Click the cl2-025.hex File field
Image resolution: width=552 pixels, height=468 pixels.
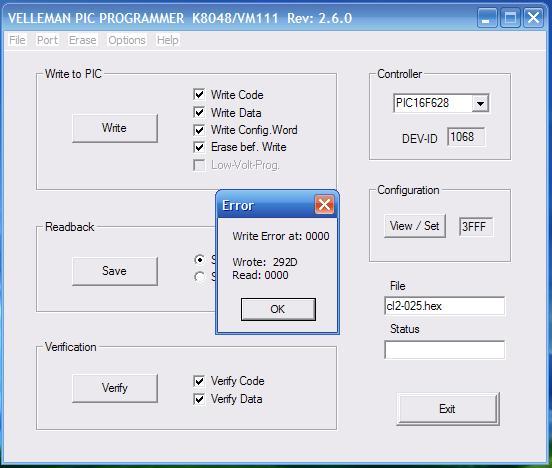[444, 306]
